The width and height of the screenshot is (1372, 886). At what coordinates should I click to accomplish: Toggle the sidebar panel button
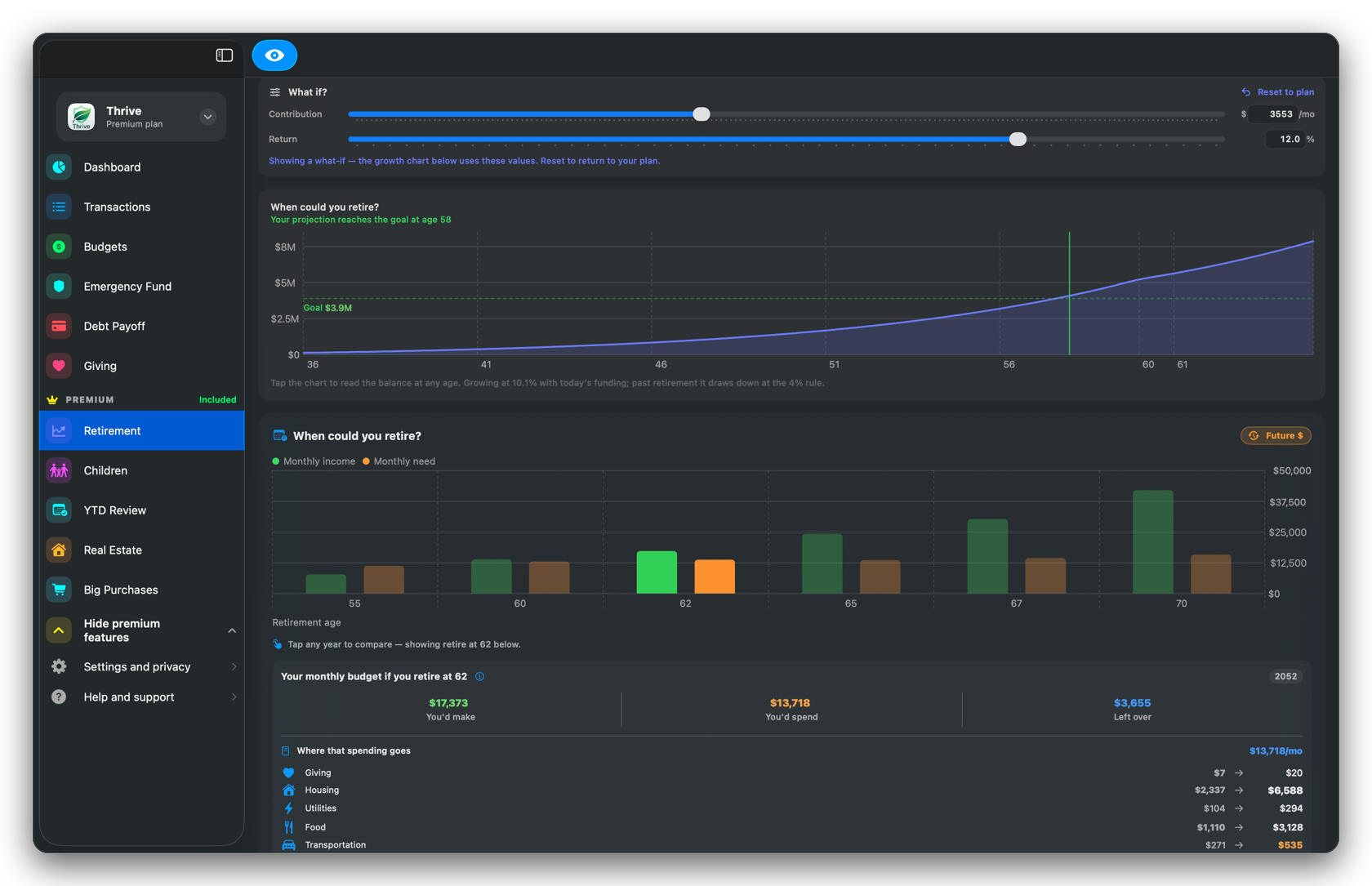tap(225, 56)
